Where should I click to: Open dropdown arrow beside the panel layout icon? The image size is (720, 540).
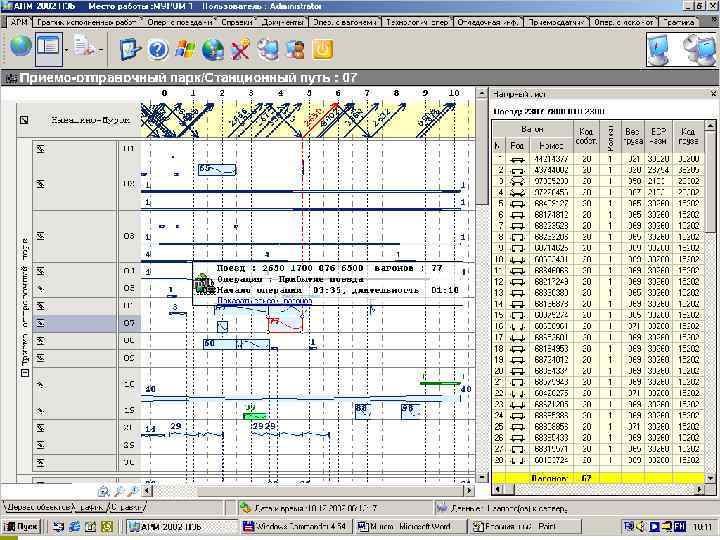point(66,48)
